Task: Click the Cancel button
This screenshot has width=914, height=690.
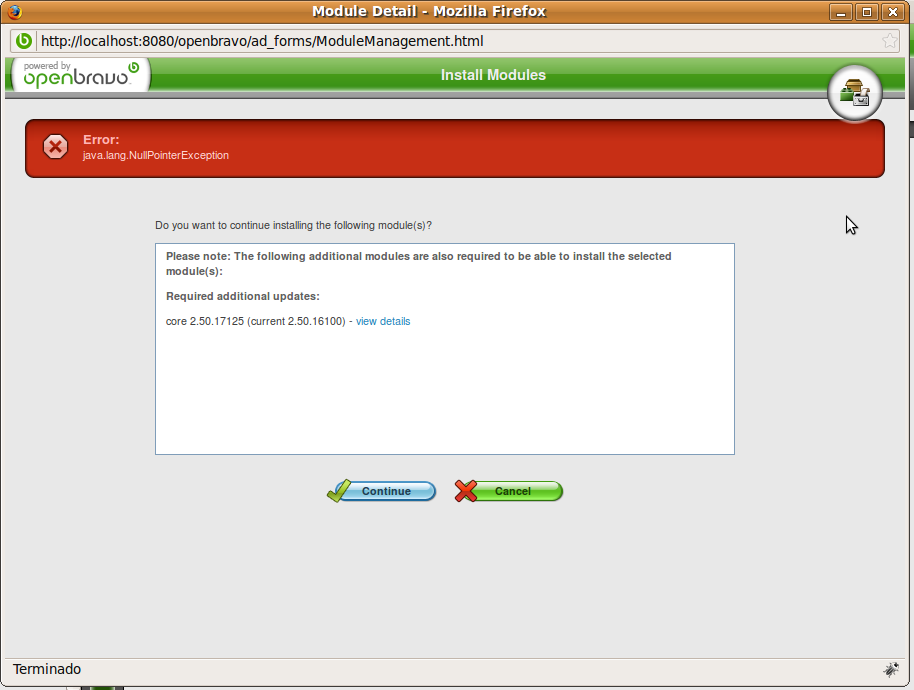Action: click(509, 491)
